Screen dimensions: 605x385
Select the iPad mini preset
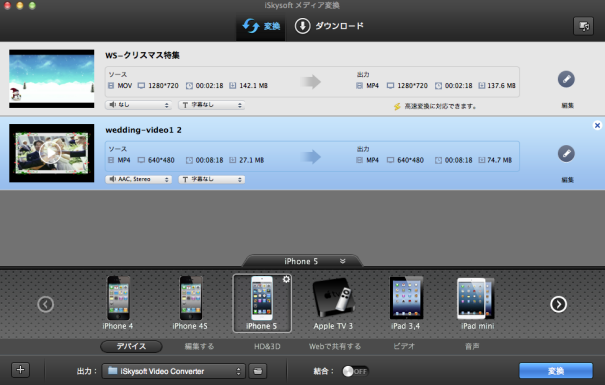pyautogui.click(x=477, y=303)
